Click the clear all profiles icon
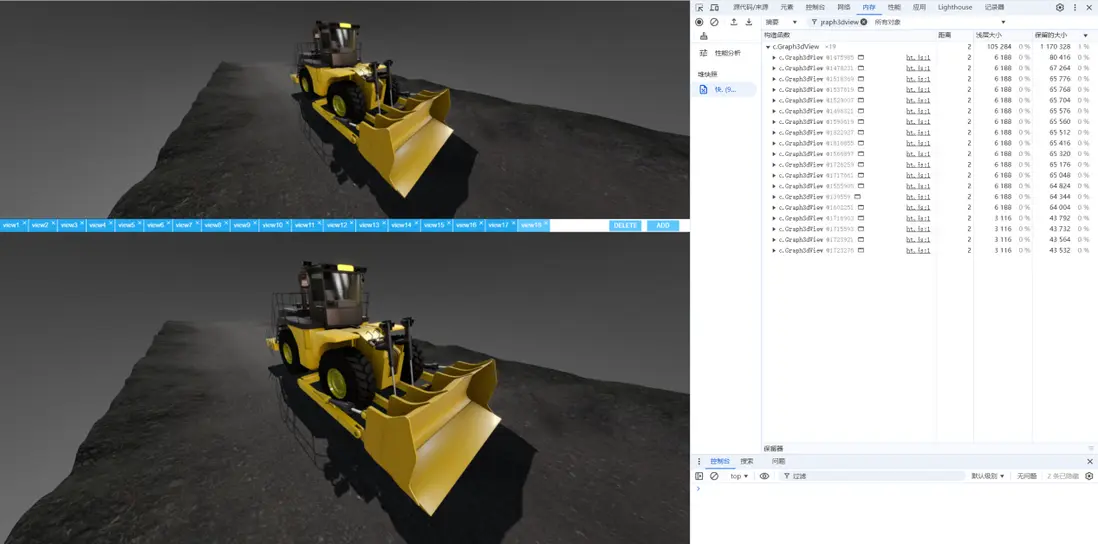The image size is (1098, 544). [714, 22]
